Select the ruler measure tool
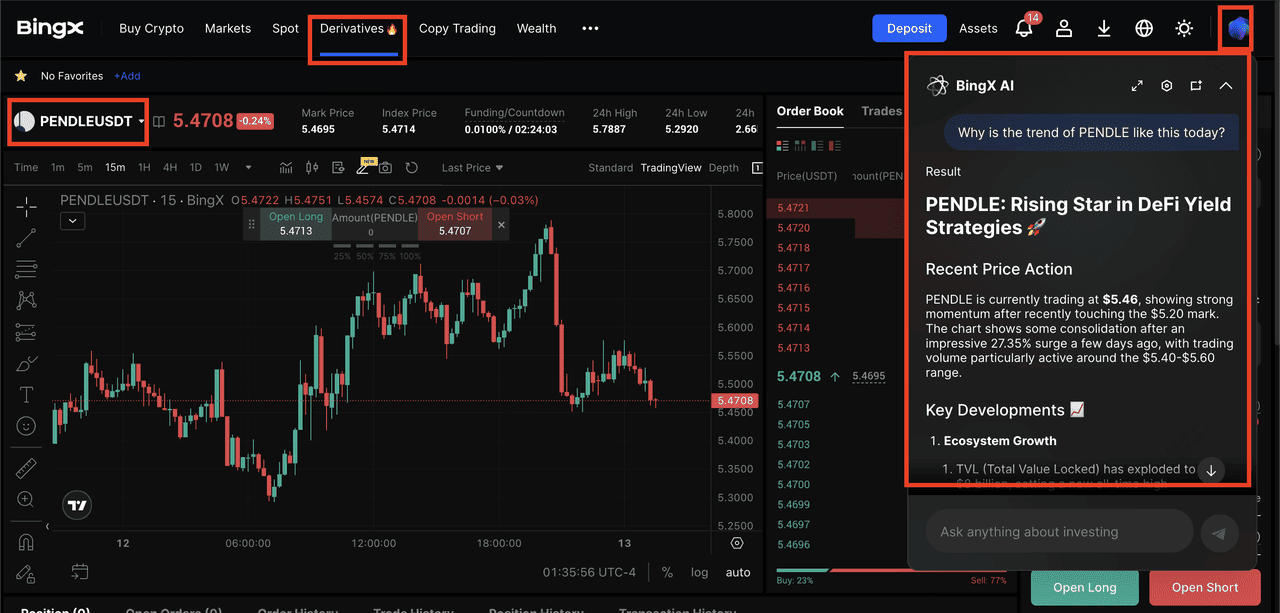The width and height of the screenshot is (1280, 613). [26, 468]
